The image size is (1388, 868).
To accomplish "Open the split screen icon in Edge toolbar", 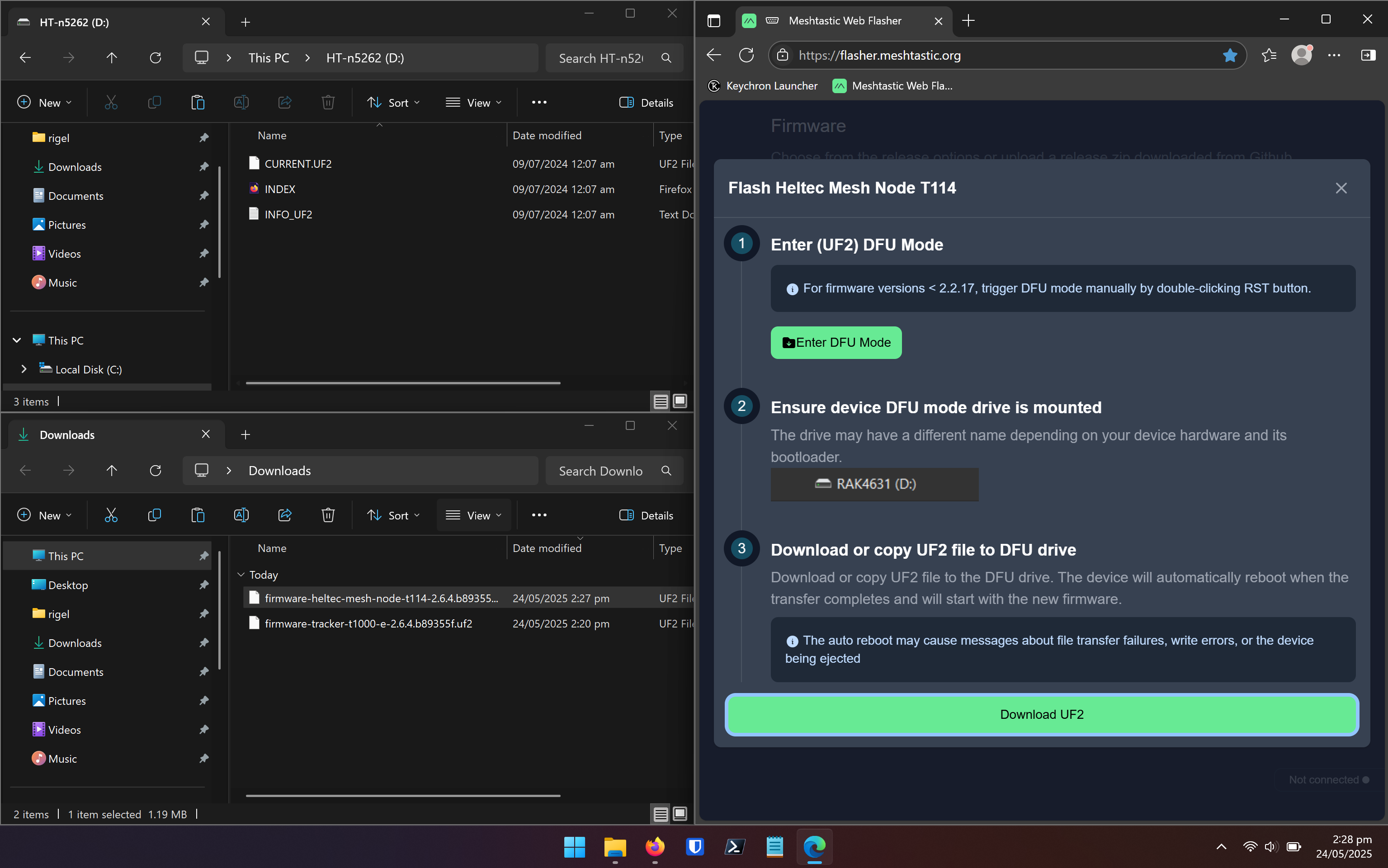I will (1369, 55).
